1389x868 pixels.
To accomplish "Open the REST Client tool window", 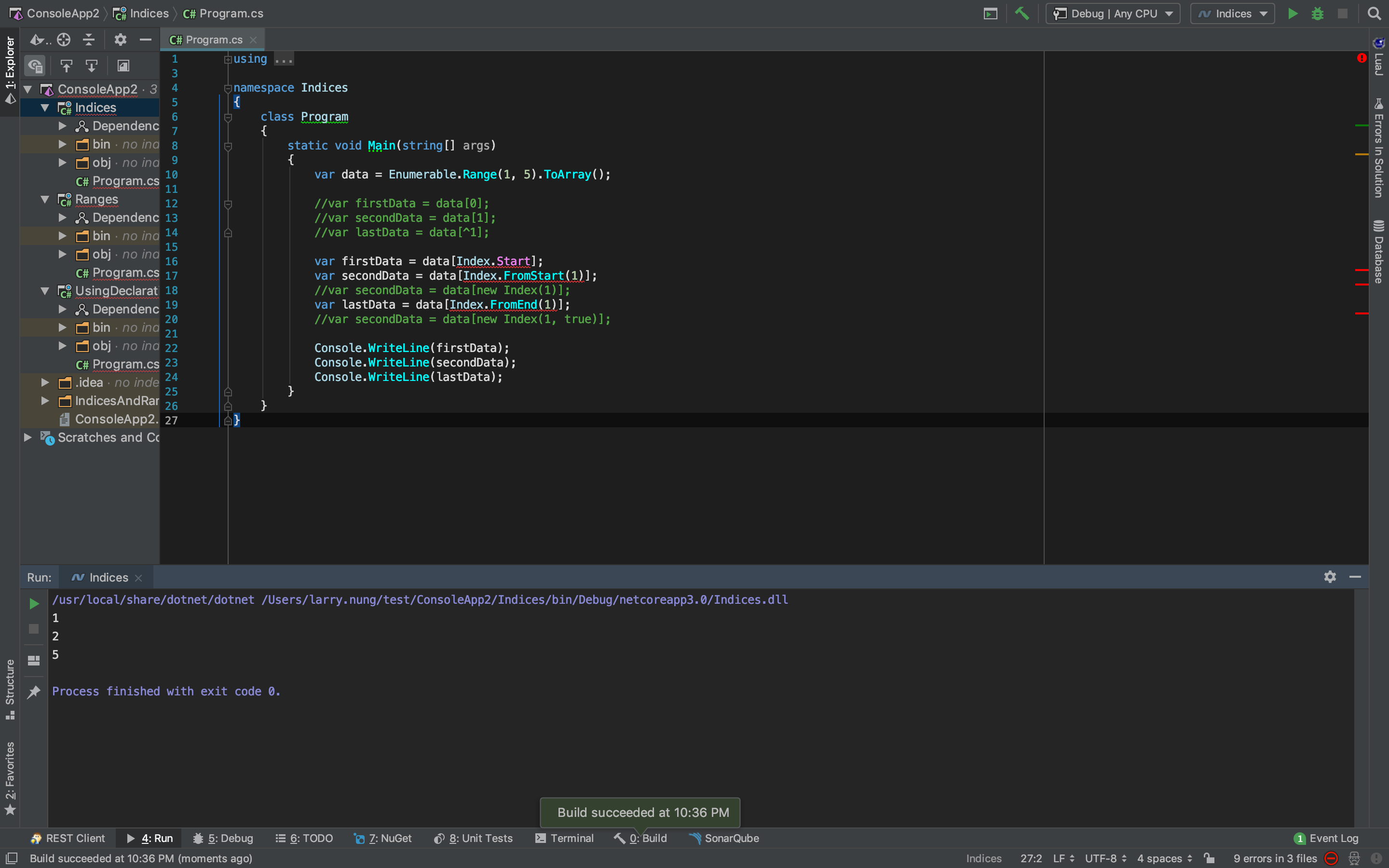I will click(68, 838).
